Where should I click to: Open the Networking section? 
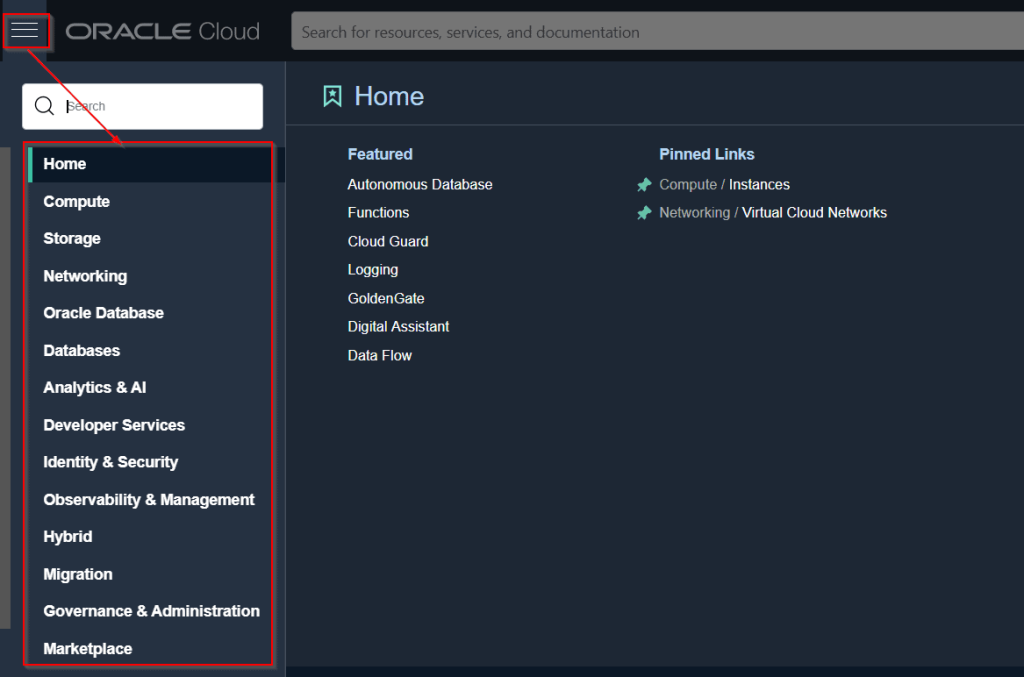click(85, 275)
